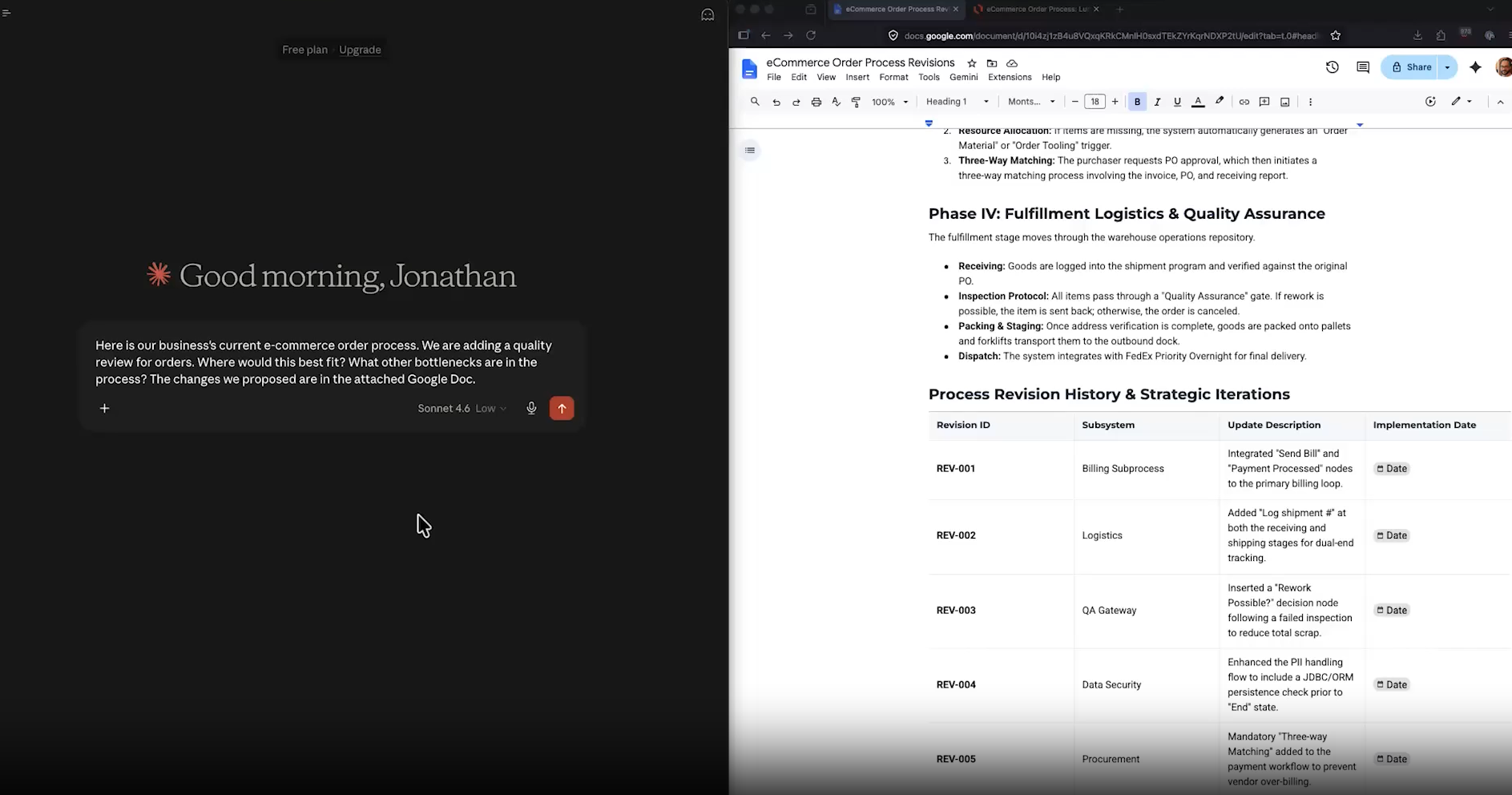Click the Gemini refresh icon in toolbar
This screenshot has width=1512, height=795.
pos(1430,102)
